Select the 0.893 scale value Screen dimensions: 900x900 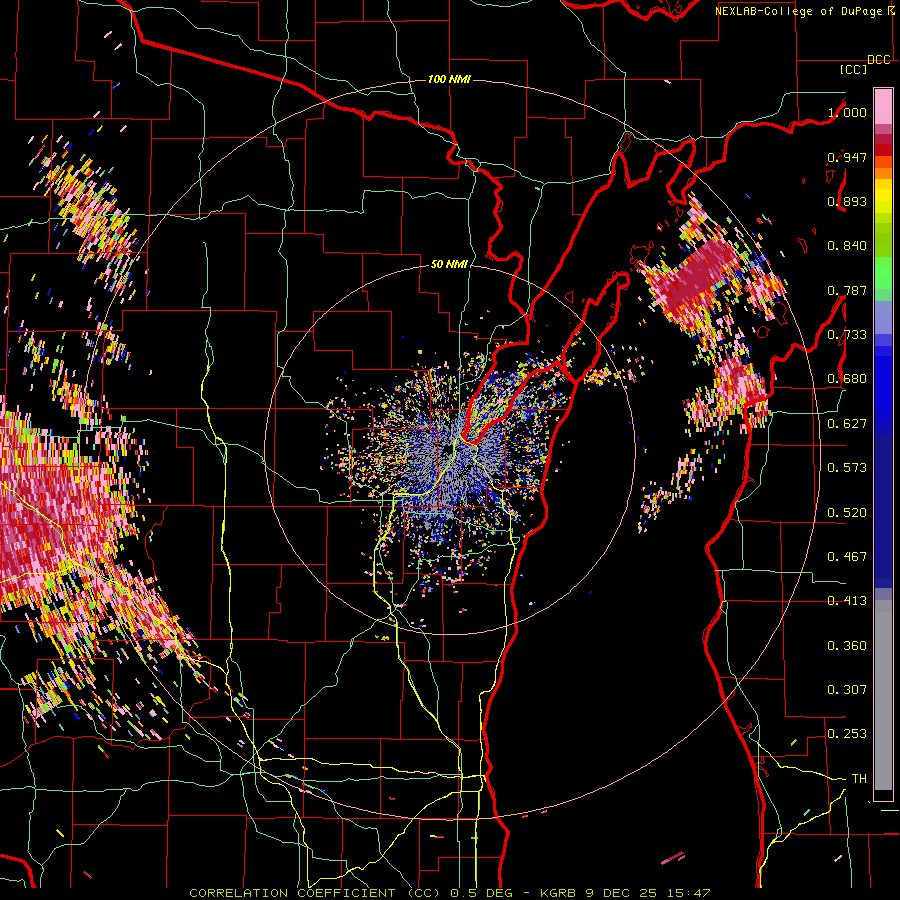pos(847,201)
